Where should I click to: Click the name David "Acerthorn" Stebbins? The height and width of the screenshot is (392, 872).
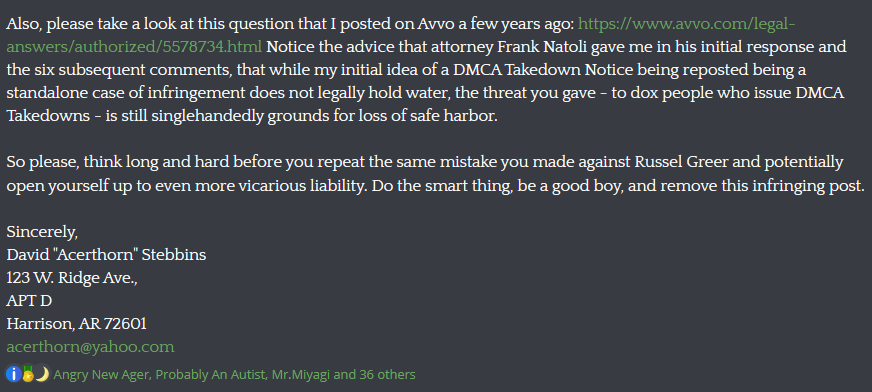click(x=106, y=255)
